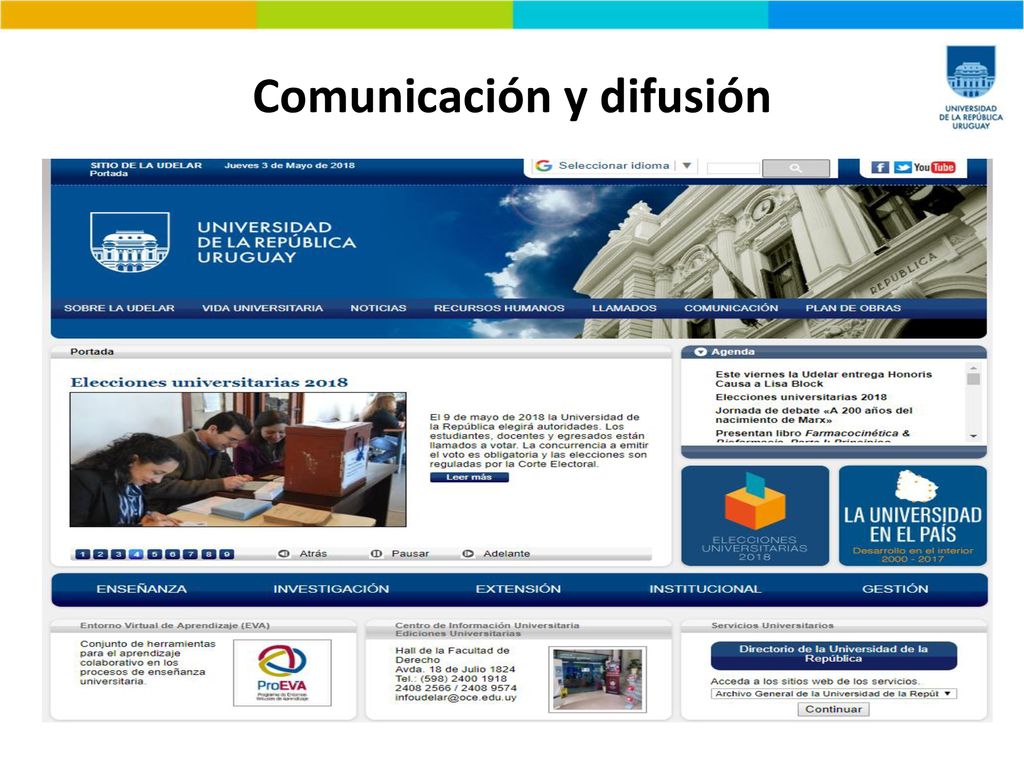Open Elecciones Universitarias 2018 ballot box tile
The image size is (1024, 768).
click(x=755, y=515)
